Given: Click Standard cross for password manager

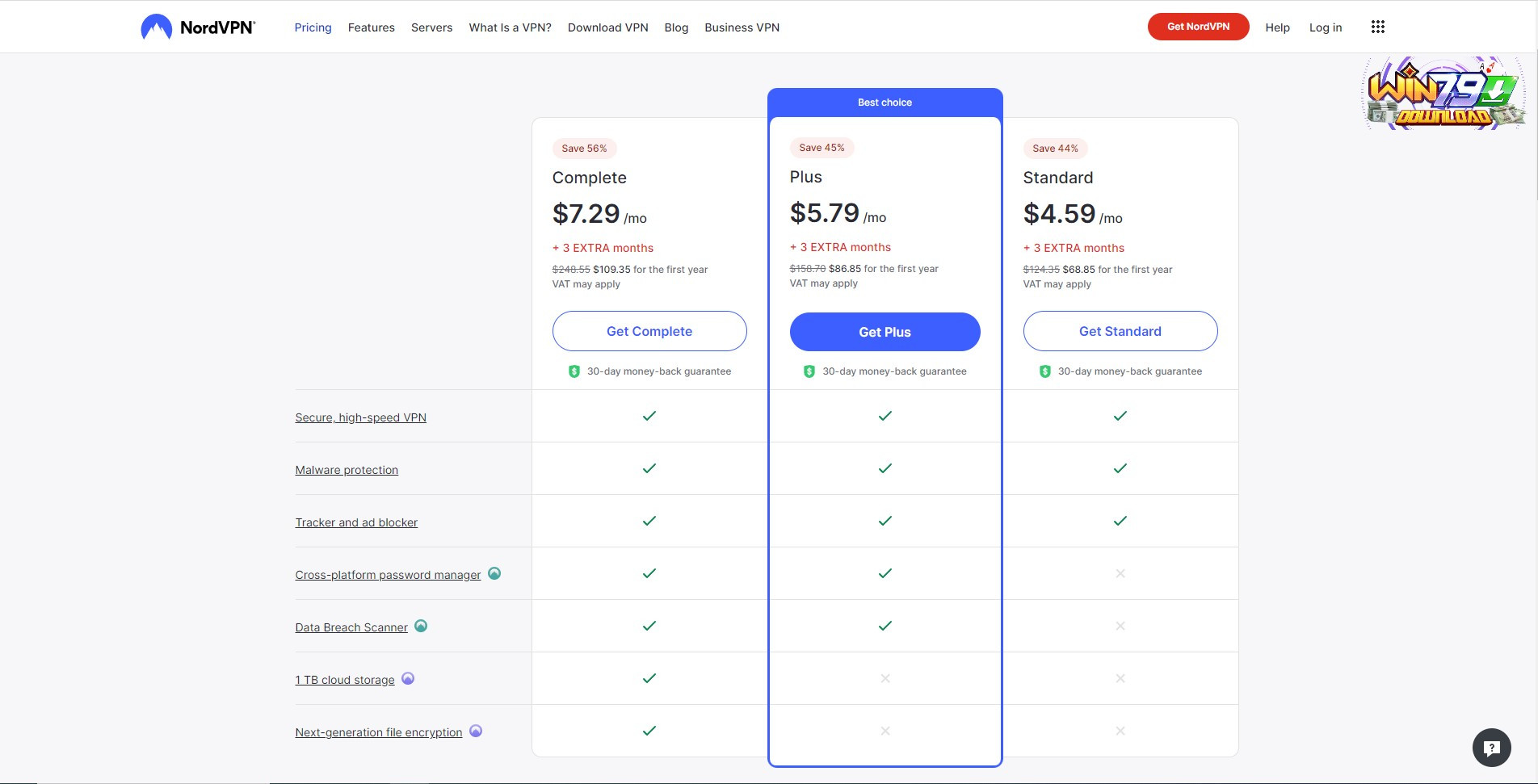Looking at the screenshot, I should point(1120,573).
